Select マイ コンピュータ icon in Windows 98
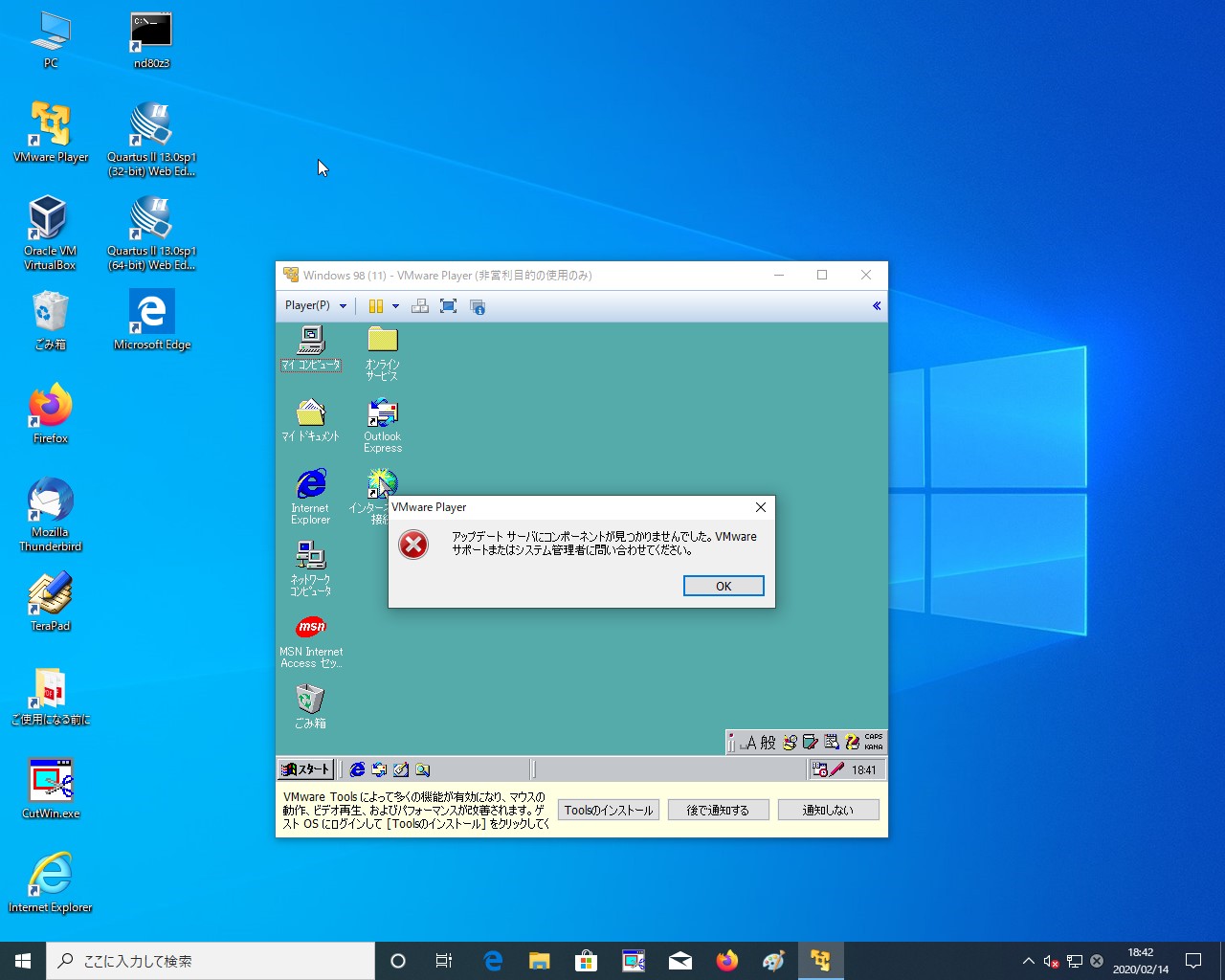The image size is (1225, 980). [311, 348]
